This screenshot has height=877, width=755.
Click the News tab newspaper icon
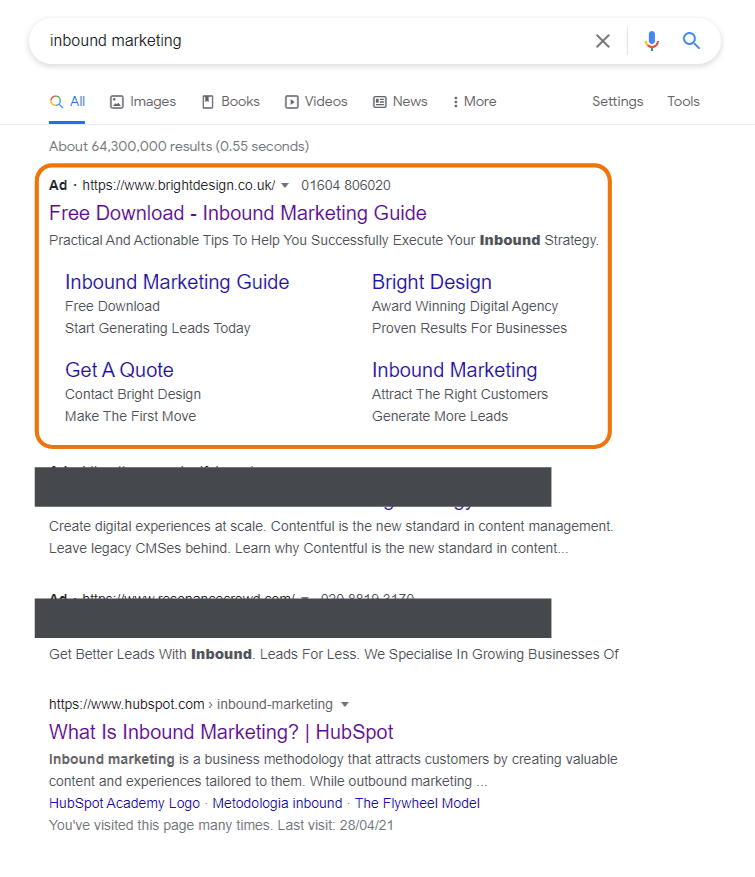(x=380, y=102)
